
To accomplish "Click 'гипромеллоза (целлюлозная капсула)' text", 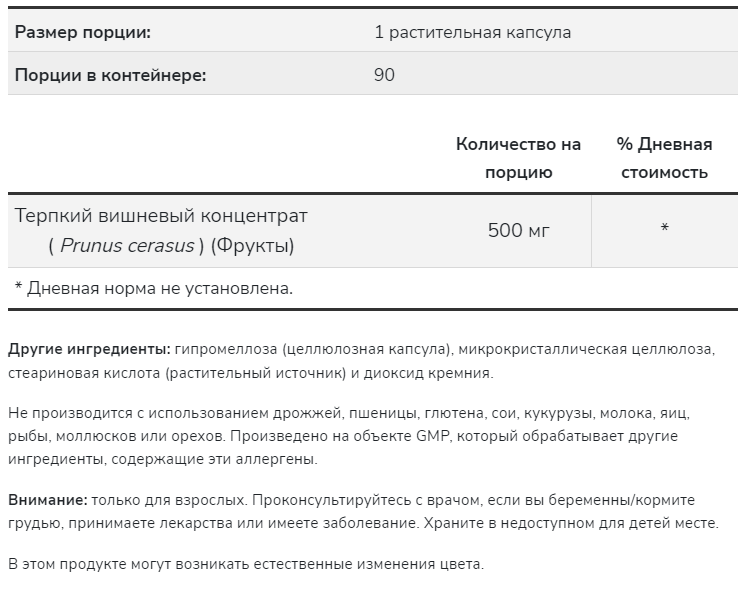I will [x=312, y=349].
